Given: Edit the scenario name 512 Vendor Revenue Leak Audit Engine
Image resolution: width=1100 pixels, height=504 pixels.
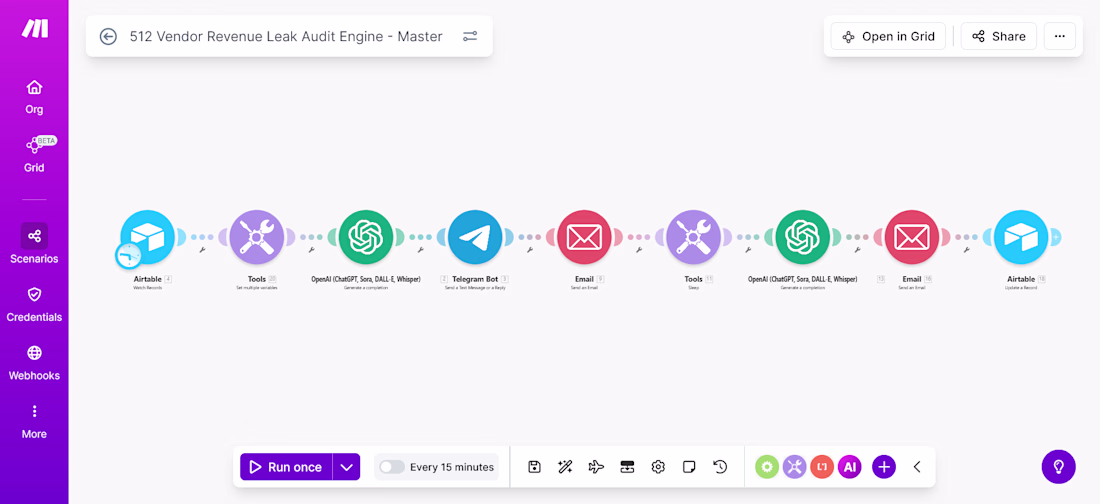Looking at the screenshot, I should click(x=286, y=37).
